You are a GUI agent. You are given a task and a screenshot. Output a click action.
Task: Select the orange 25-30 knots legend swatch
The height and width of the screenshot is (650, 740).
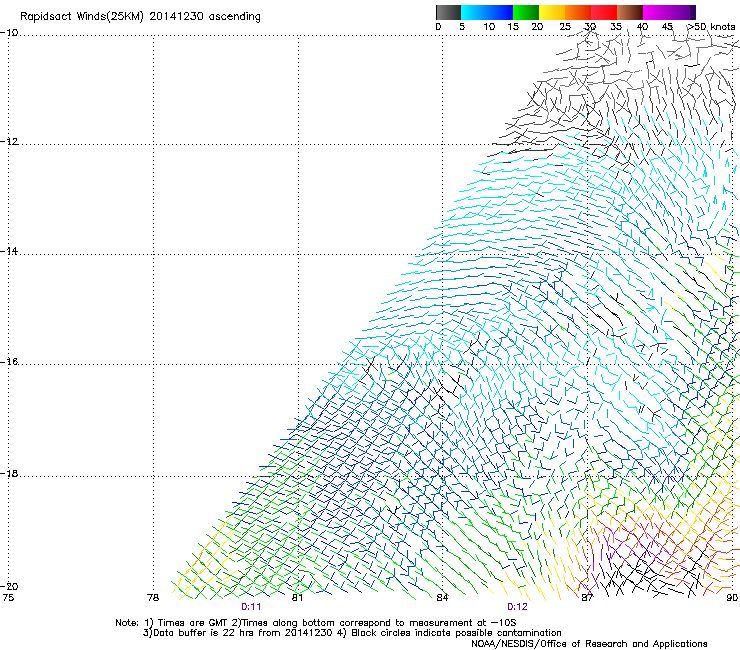coord(578,12)
